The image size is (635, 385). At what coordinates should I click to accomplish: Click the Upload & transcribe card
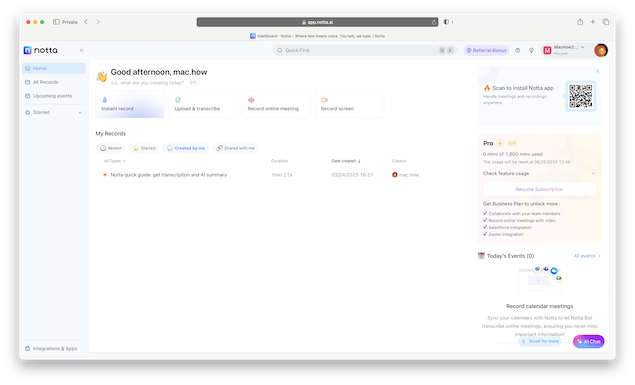[x=203, y=104]
